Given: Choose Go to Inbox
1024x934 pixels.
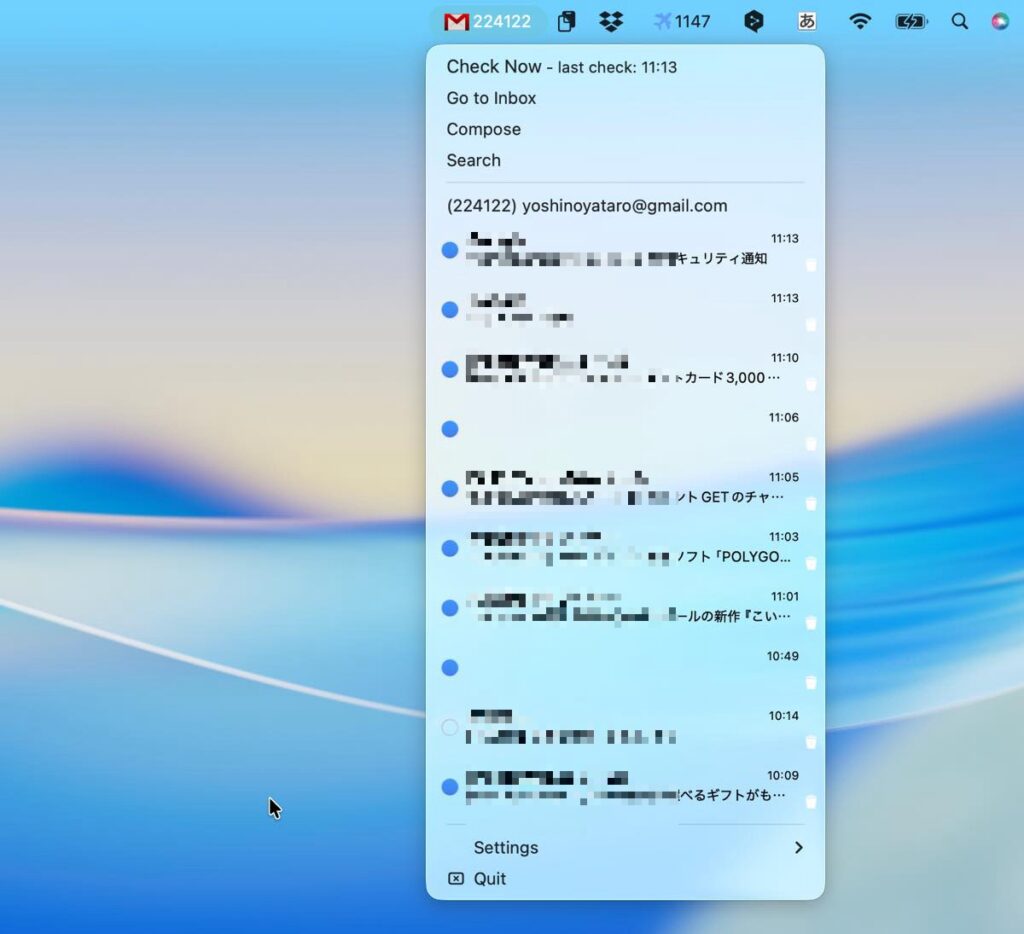Looking at the screenshot, I should point(491,98).
